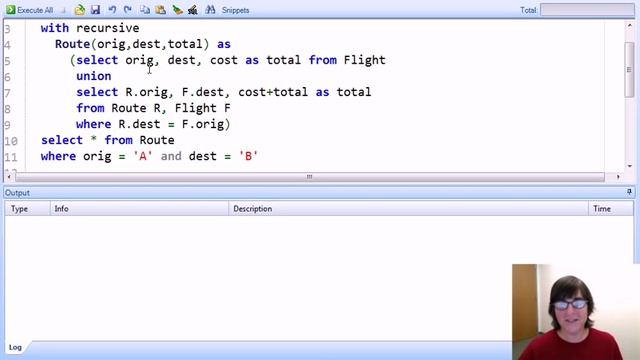This screenshot has height=360, width=640.
Task: Click the editor vertical scrollbar thumb
Action: (629, 69)
